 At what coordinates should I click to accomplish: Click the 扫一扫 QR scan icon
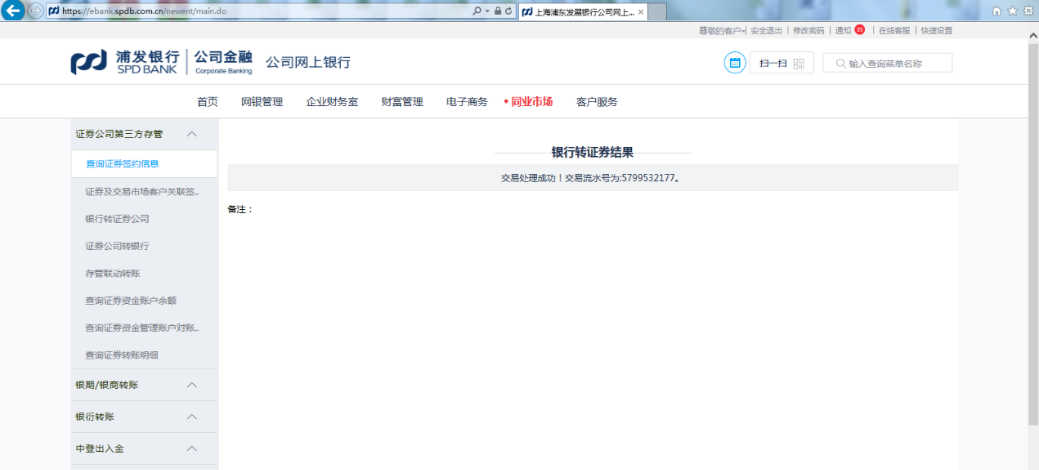pos(781,63)
